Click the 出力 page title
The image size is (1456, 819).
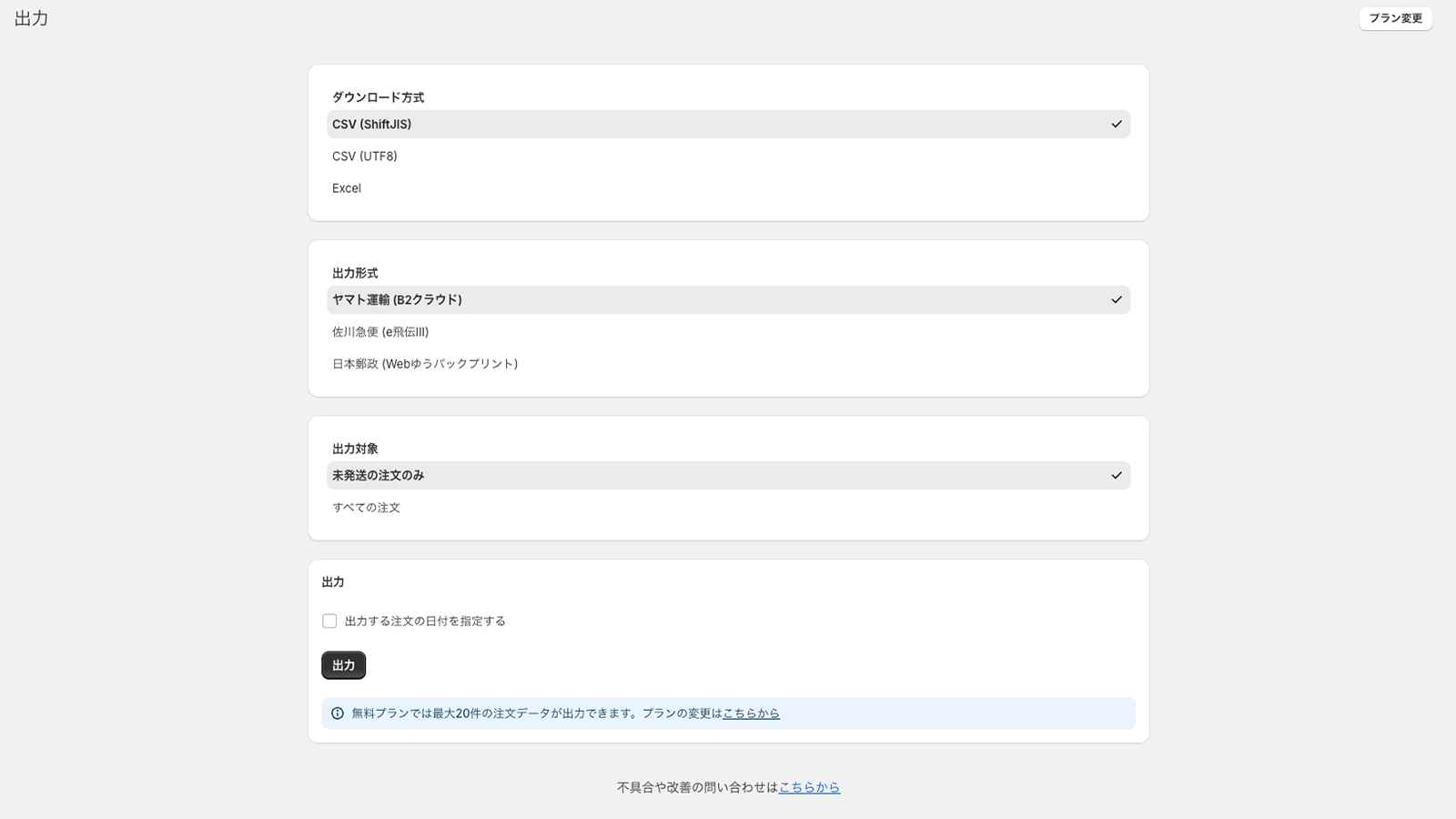(x=31, y=19)
